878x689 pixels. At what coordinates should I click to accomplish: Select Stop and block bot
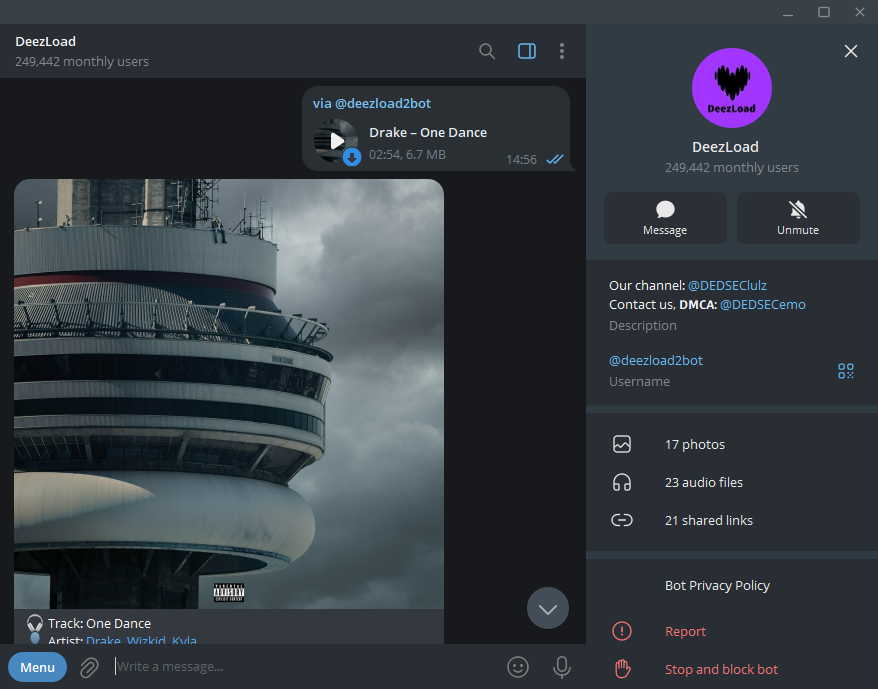(x=721, y=669)
